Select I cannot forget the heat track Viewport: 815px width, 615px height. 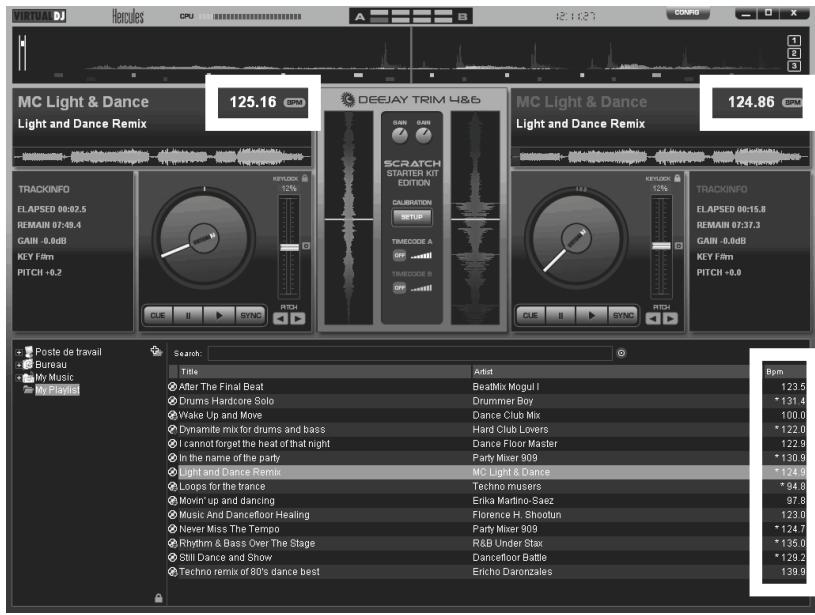[x=487, y=443]
